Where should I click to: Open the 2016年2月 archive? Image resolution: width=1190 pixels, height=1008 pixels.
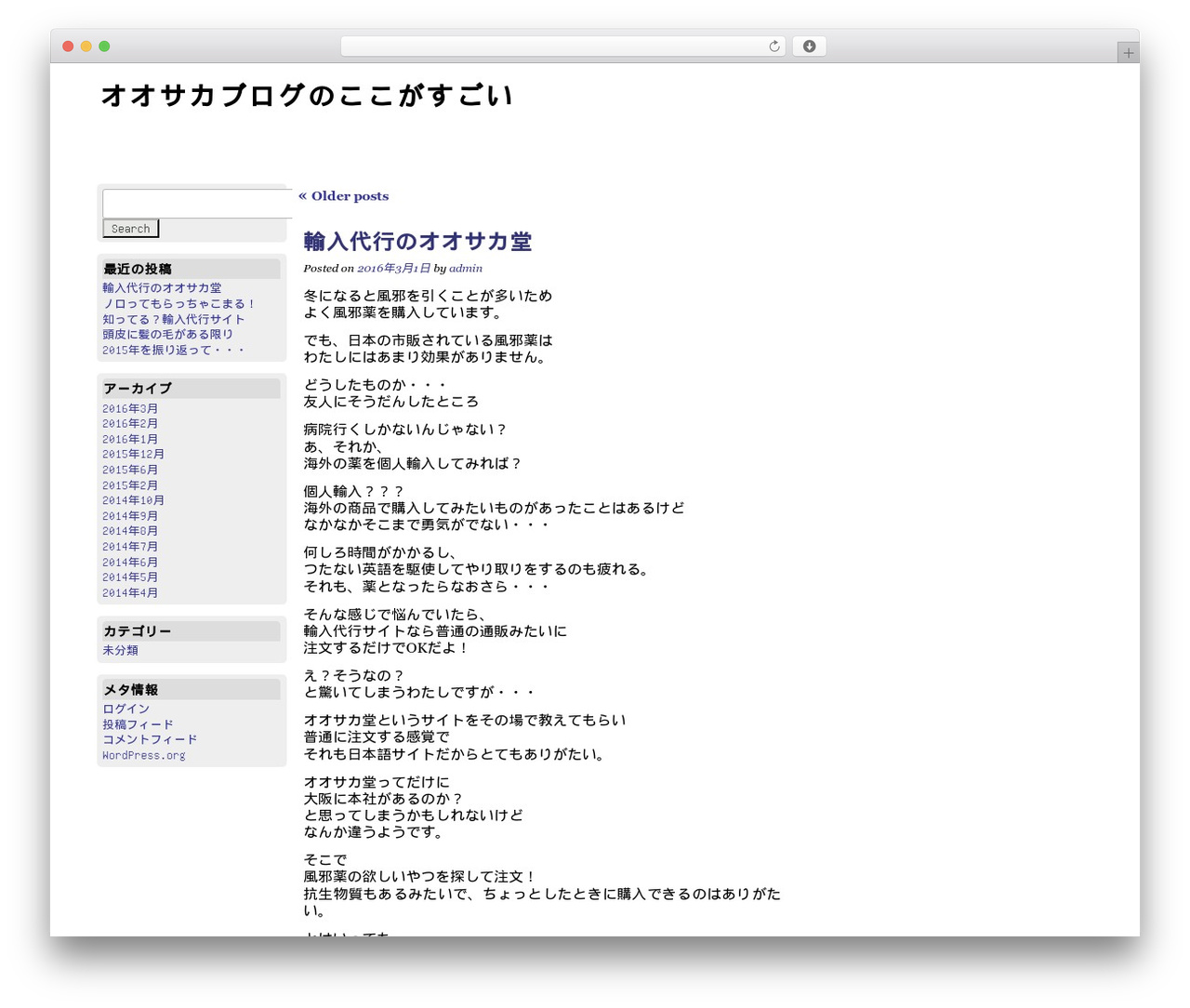[x=130, y=424]
